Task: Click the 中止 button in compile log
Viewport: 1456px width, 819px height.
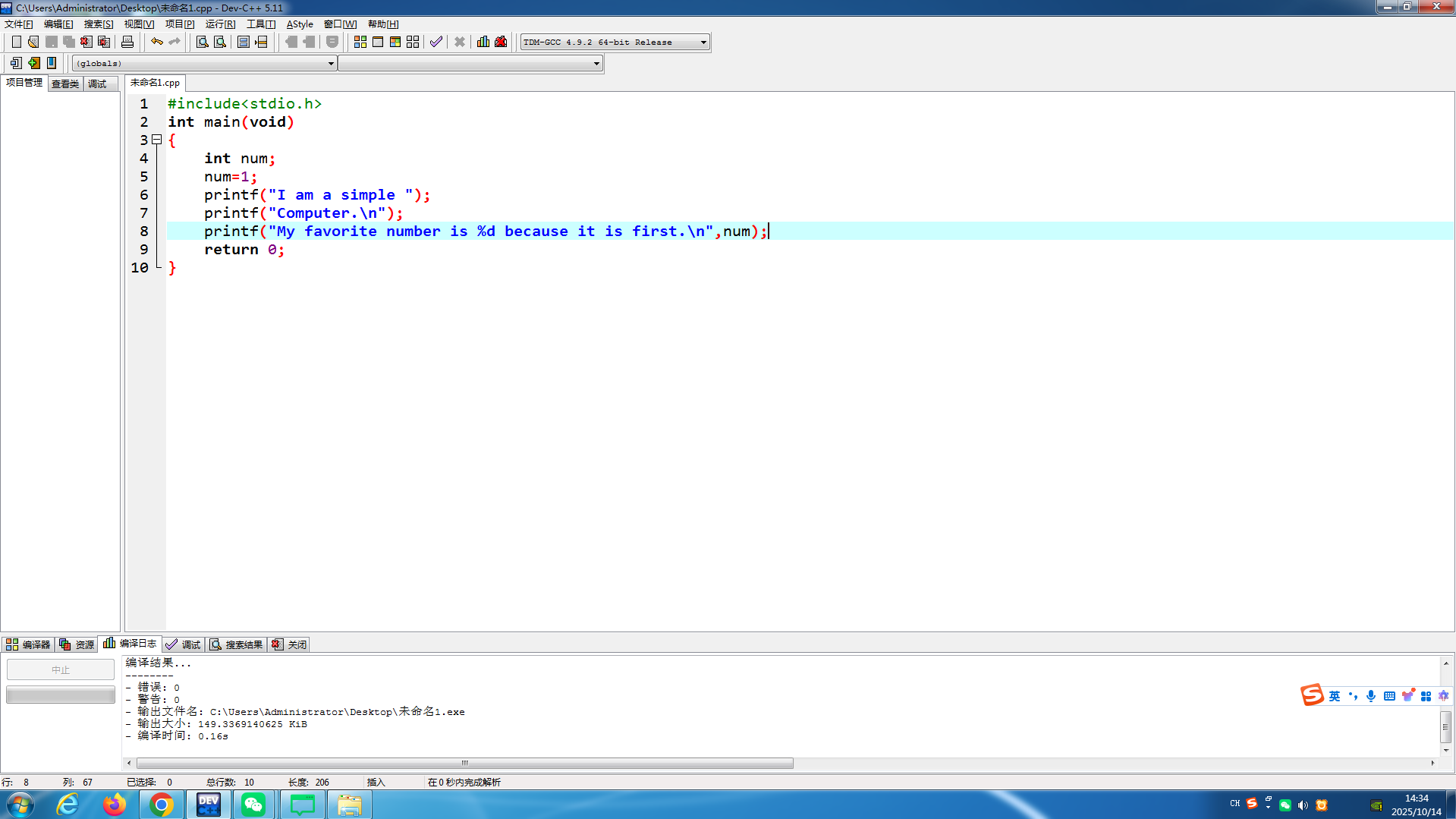Action: pos(61,669)
